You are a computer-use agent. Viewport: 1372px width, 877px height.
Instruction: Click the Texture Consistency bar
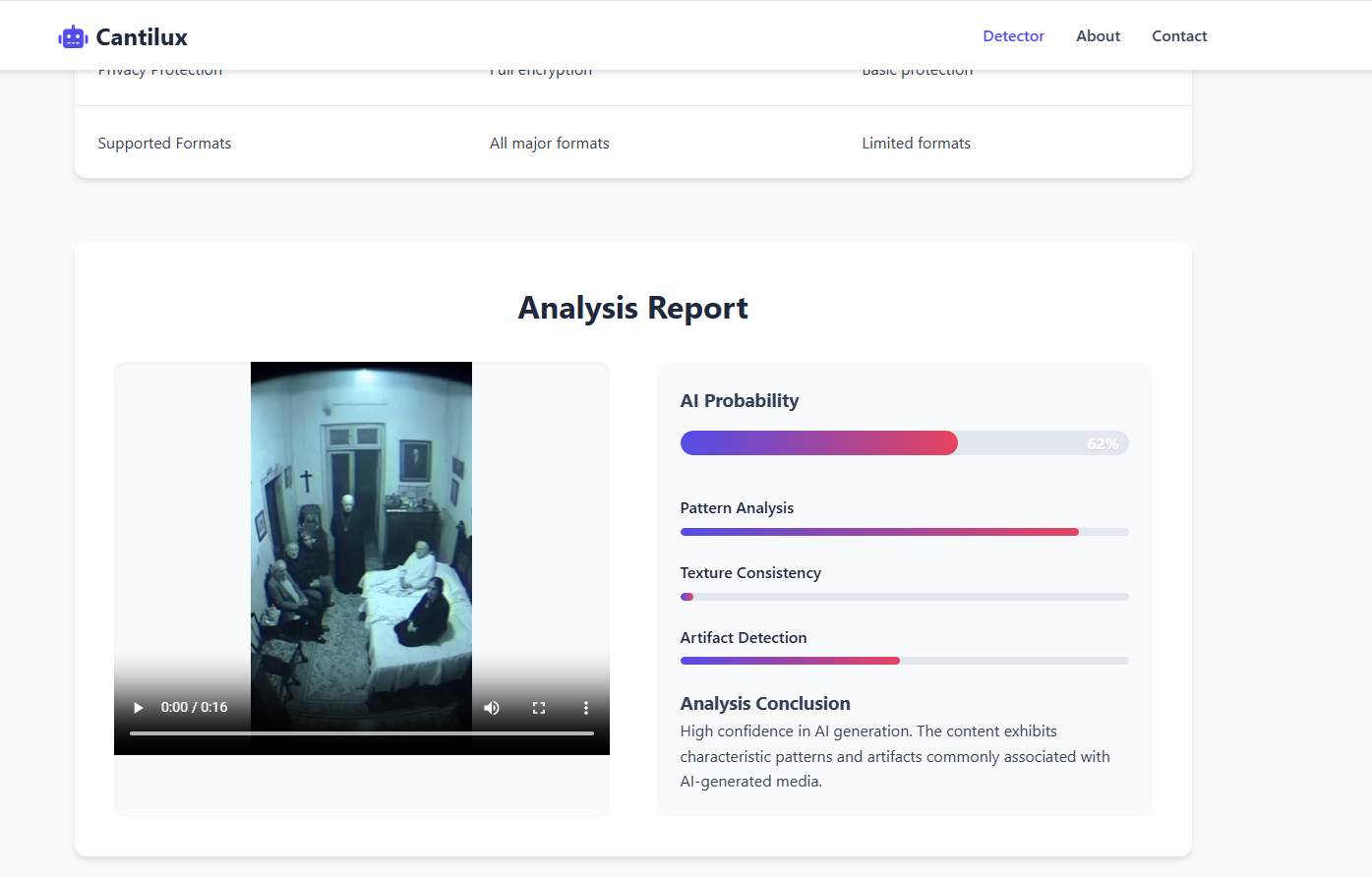904,597
